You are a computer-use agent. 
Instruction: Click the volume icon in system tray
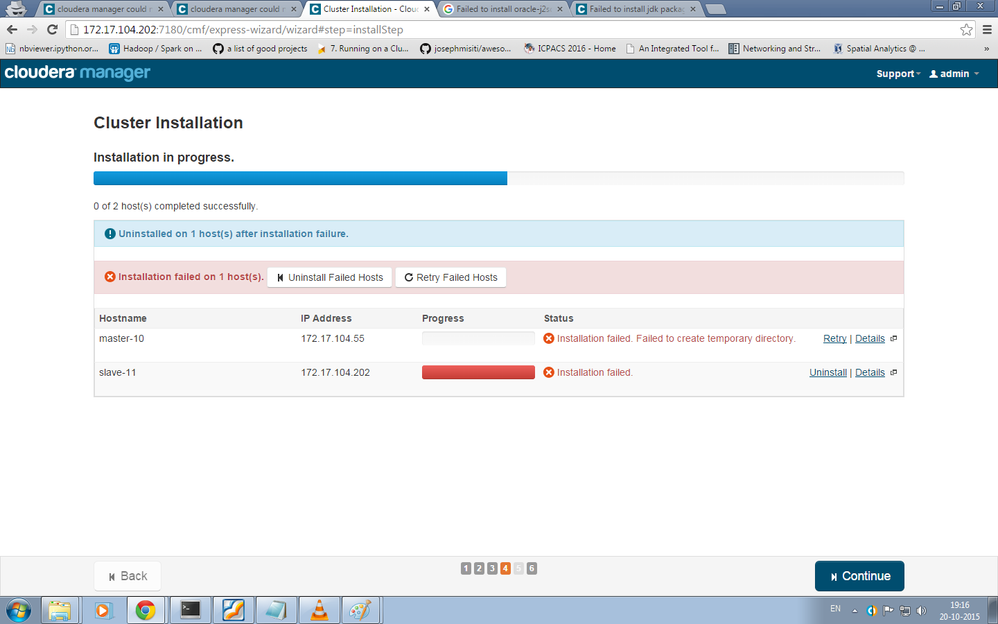point(921,610)
